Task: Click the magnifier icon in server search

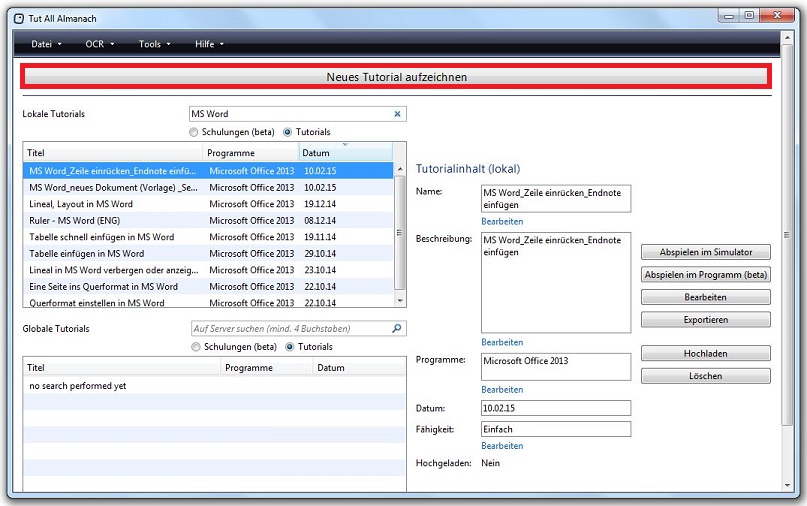Action: 397,328
